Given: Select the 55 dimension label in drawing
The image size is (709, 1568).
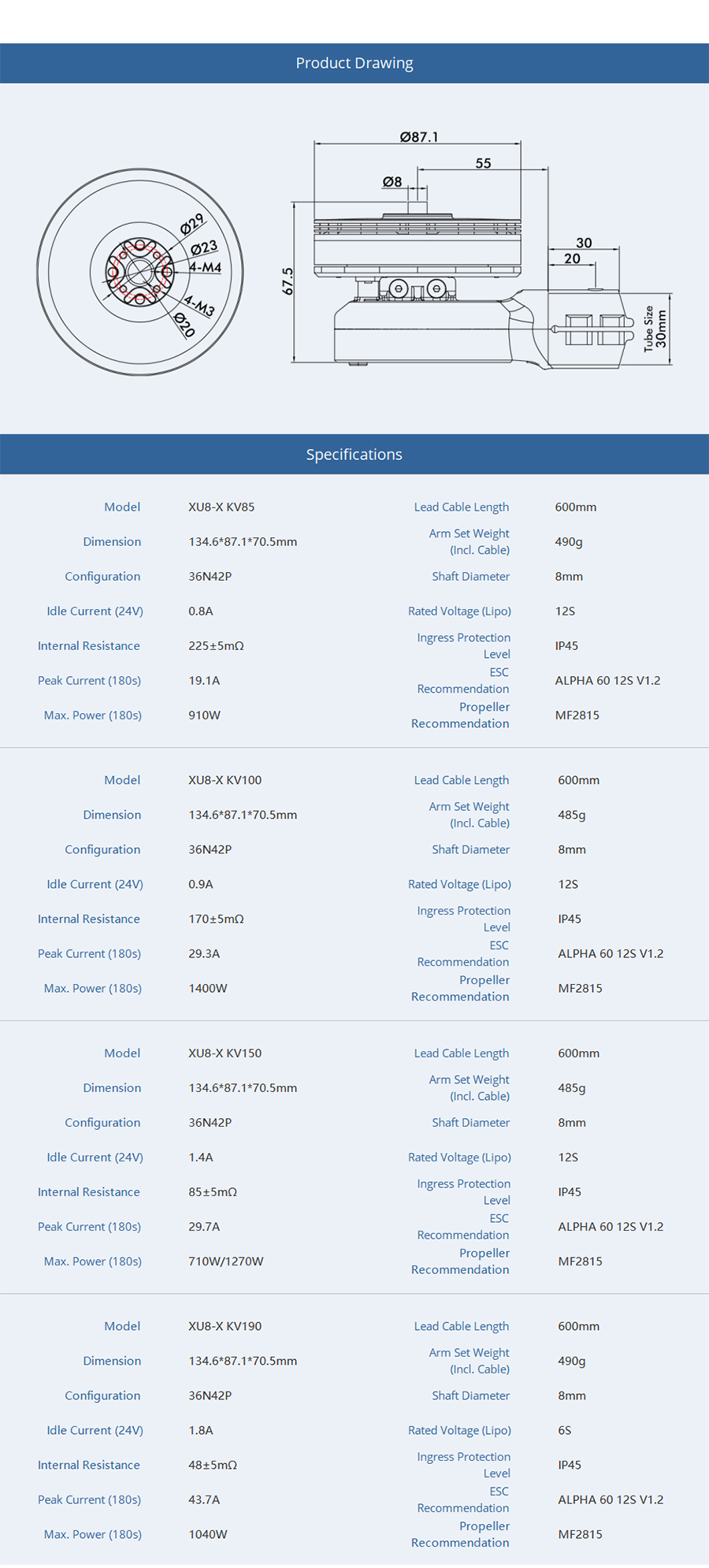Looking at the screenshot, I should pos(483,163).
